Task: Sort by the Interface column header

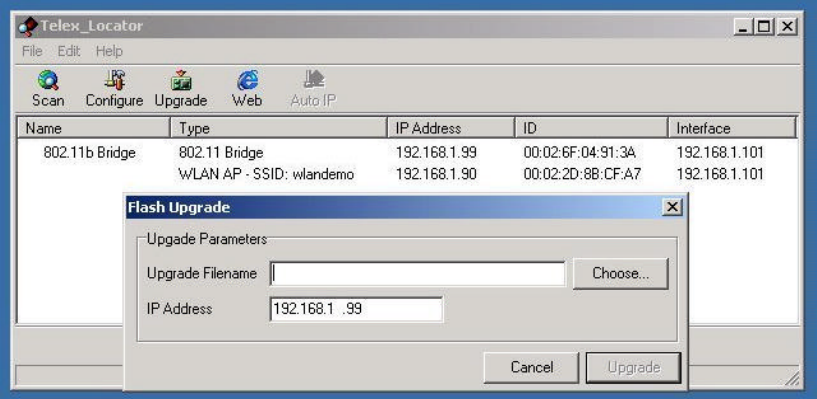Action: 732,128
